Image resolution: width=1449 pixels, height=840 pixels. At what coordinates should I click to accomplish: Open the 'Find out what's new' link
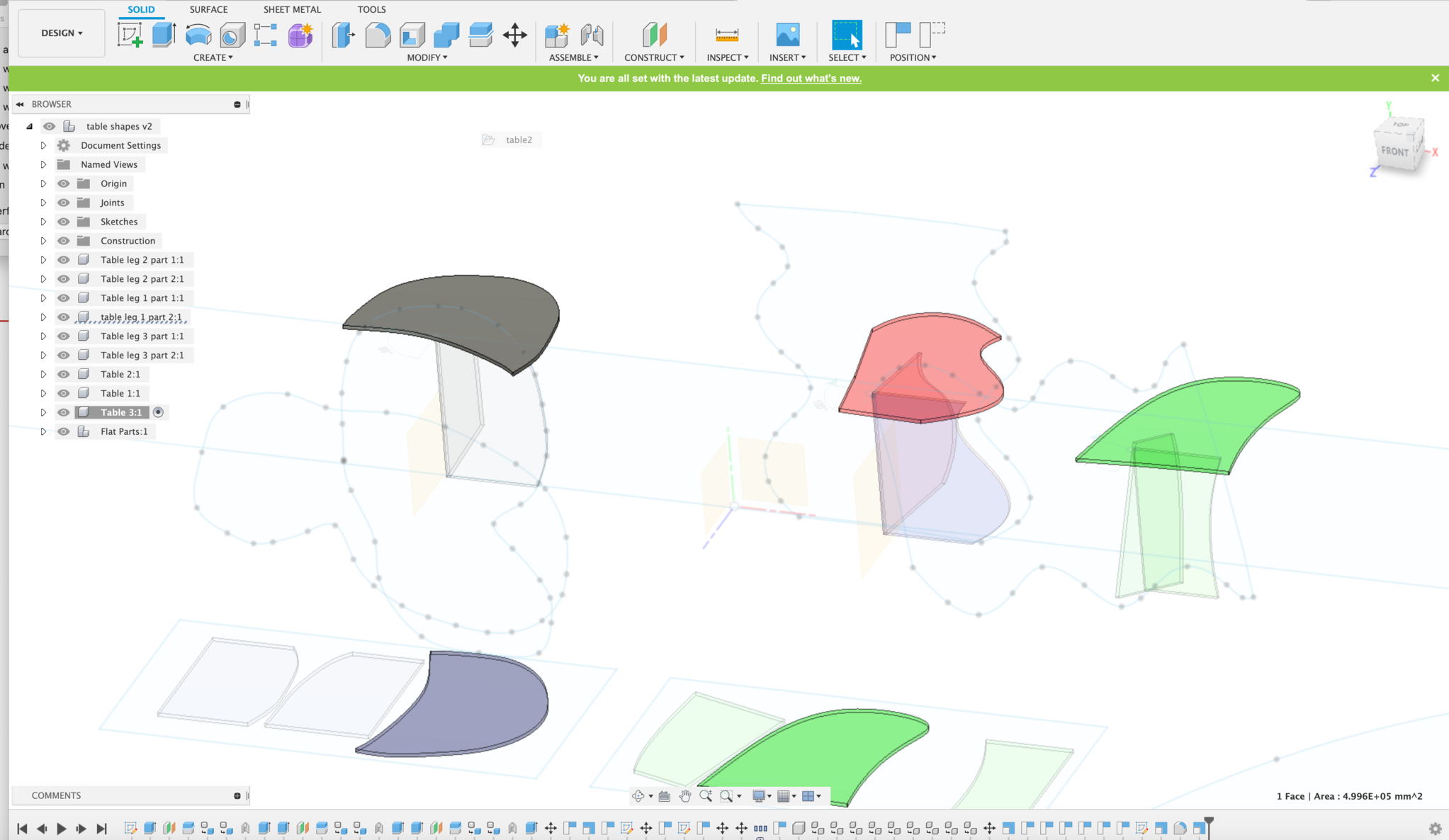(811, 78)
